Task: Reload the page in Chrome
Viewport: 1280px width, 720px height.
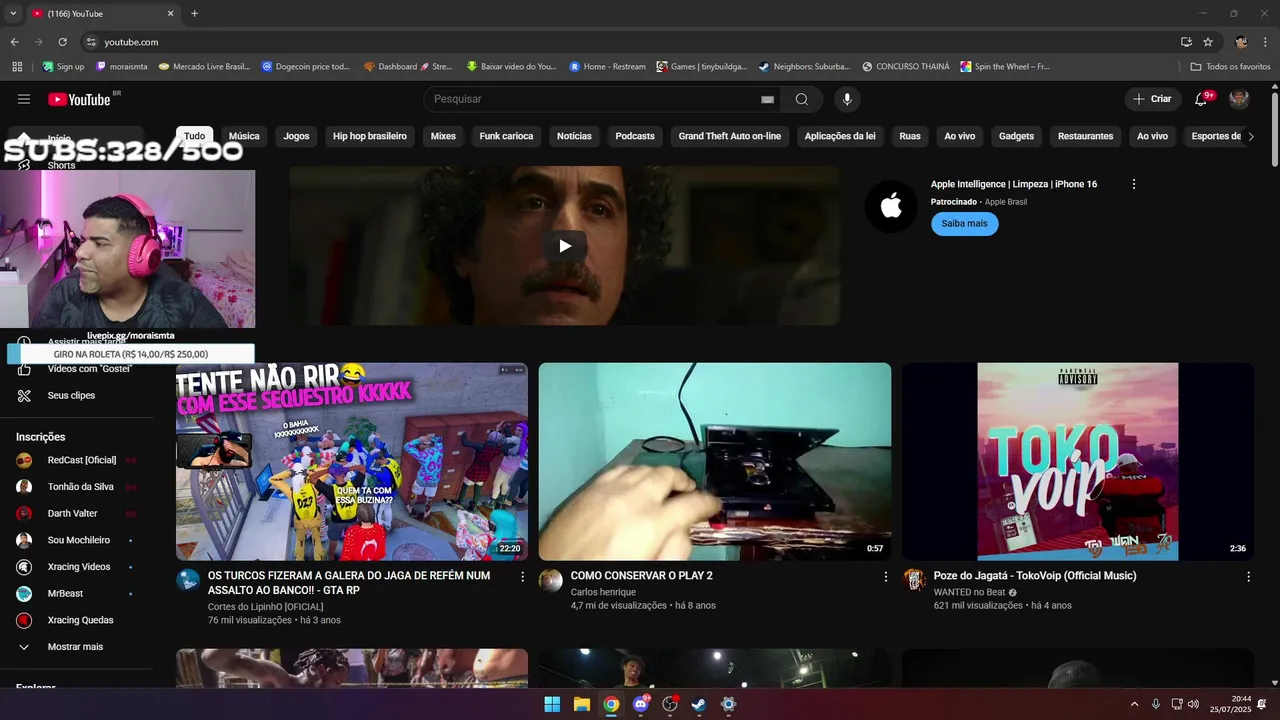Action: point(62,42)
